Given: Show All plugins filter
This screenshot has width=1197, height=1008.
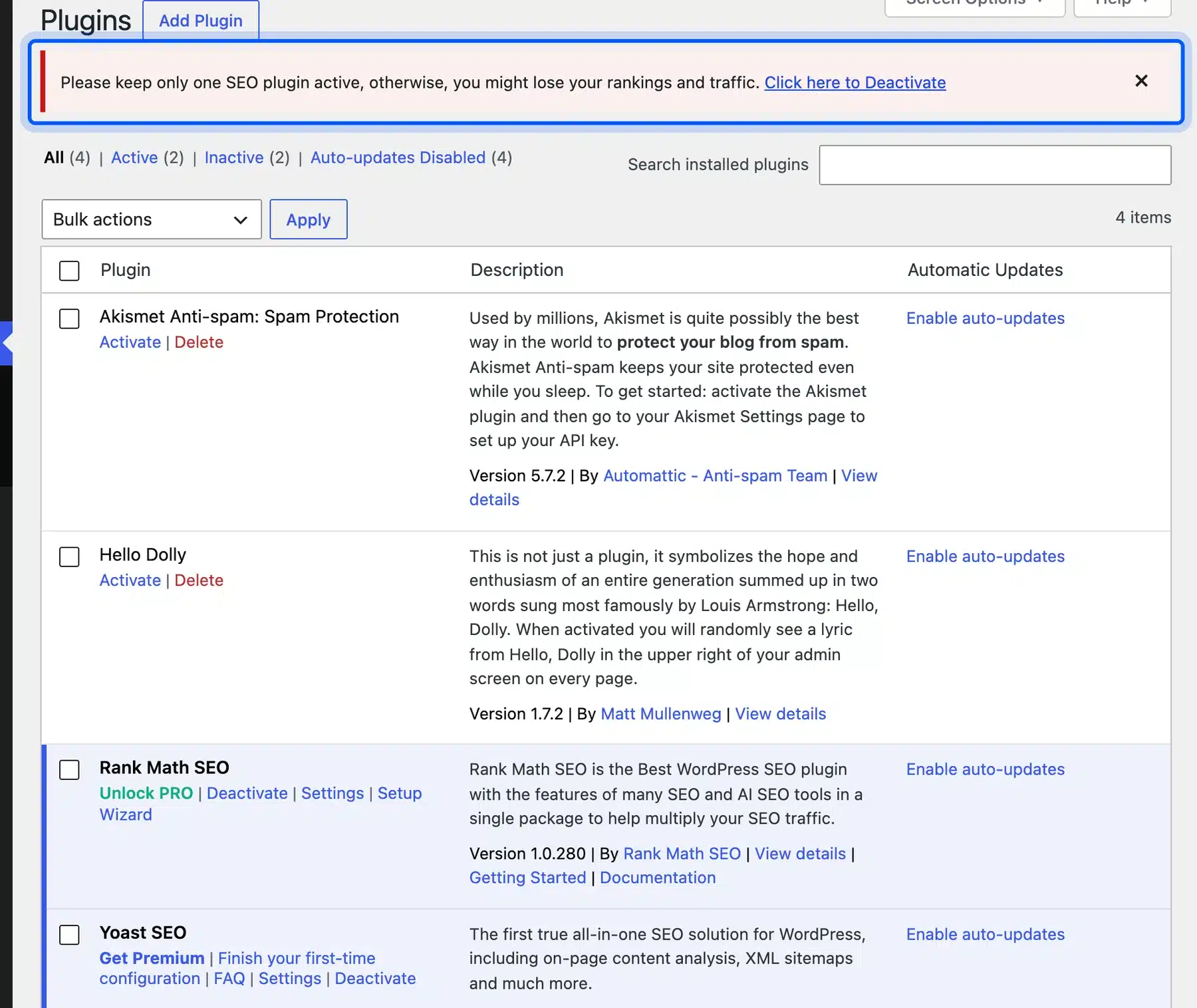Looking at the screenshot, I should point(54,158).
